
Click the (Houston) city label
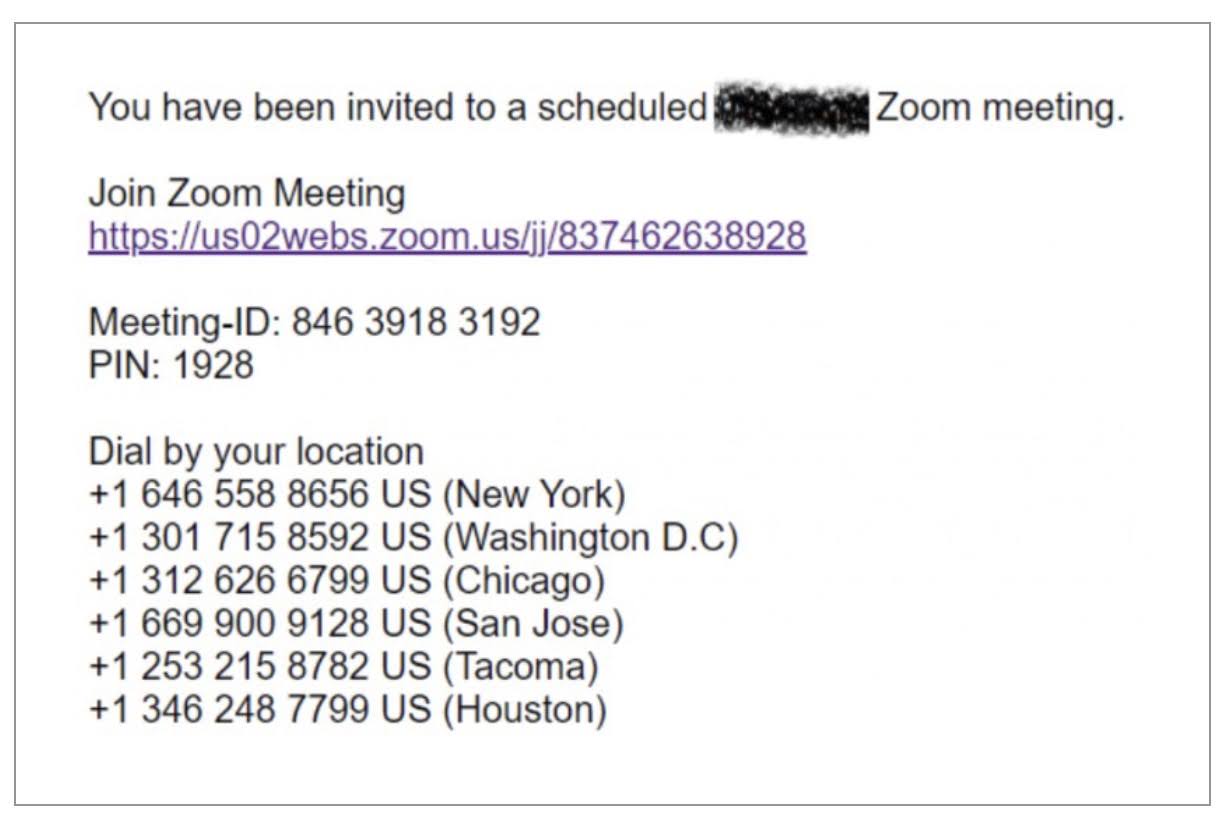point(524,710)
